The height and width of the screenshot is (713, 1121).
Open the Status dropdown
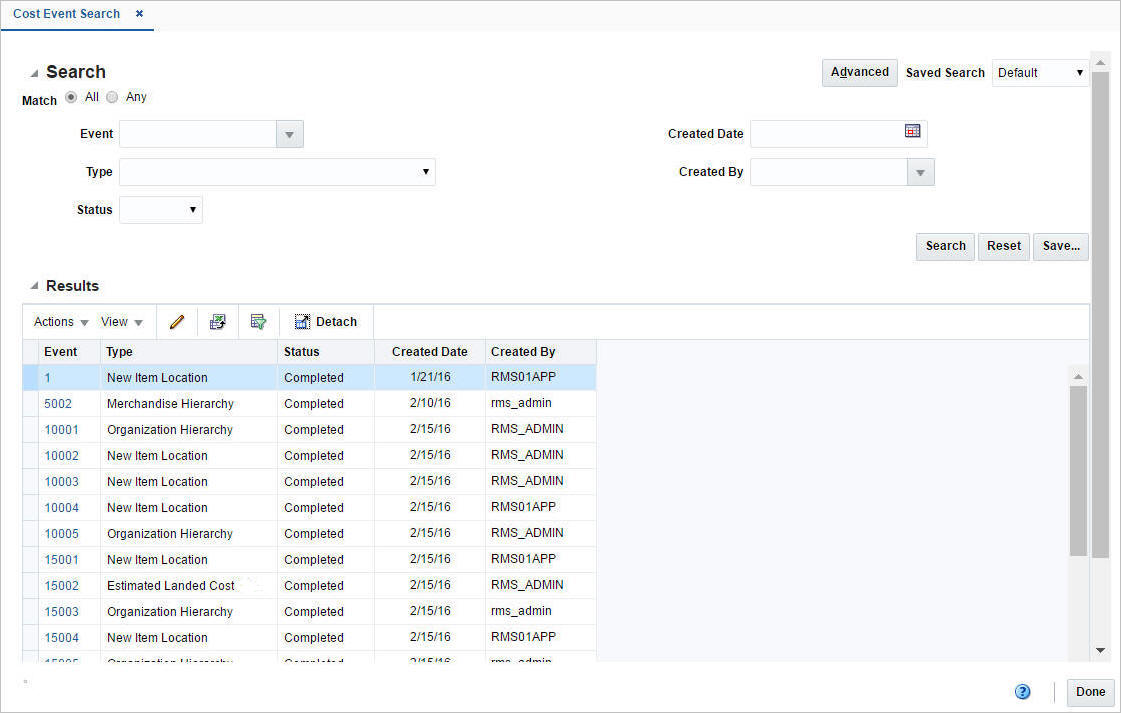click(x=191, y=209)
